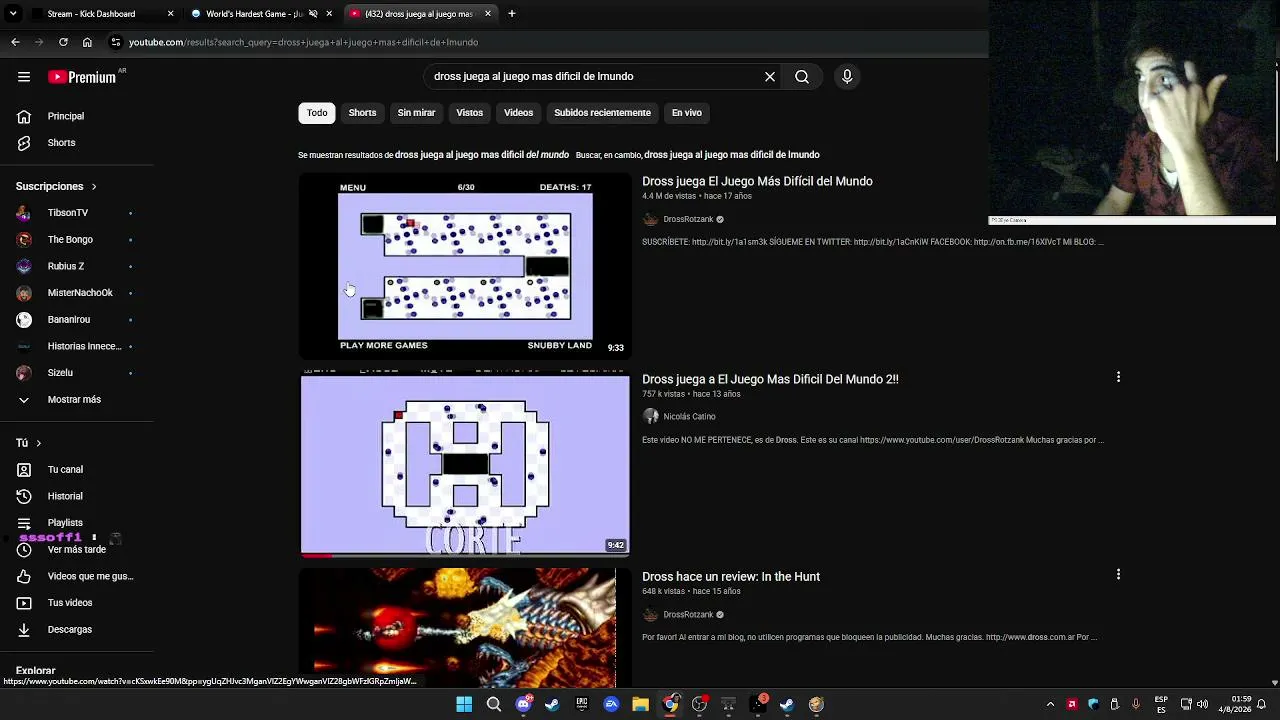Go back with the browser back arrow

[x=15, y=42]
